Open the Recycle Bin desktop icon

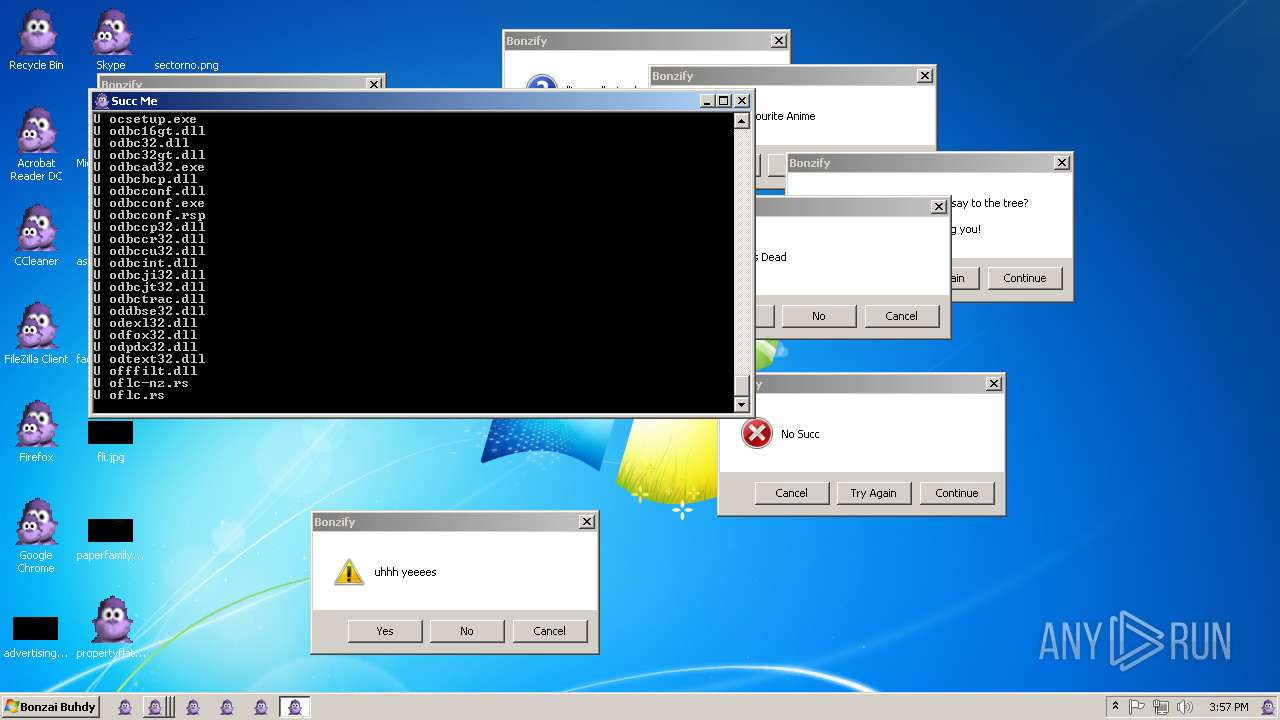(36, 40)
